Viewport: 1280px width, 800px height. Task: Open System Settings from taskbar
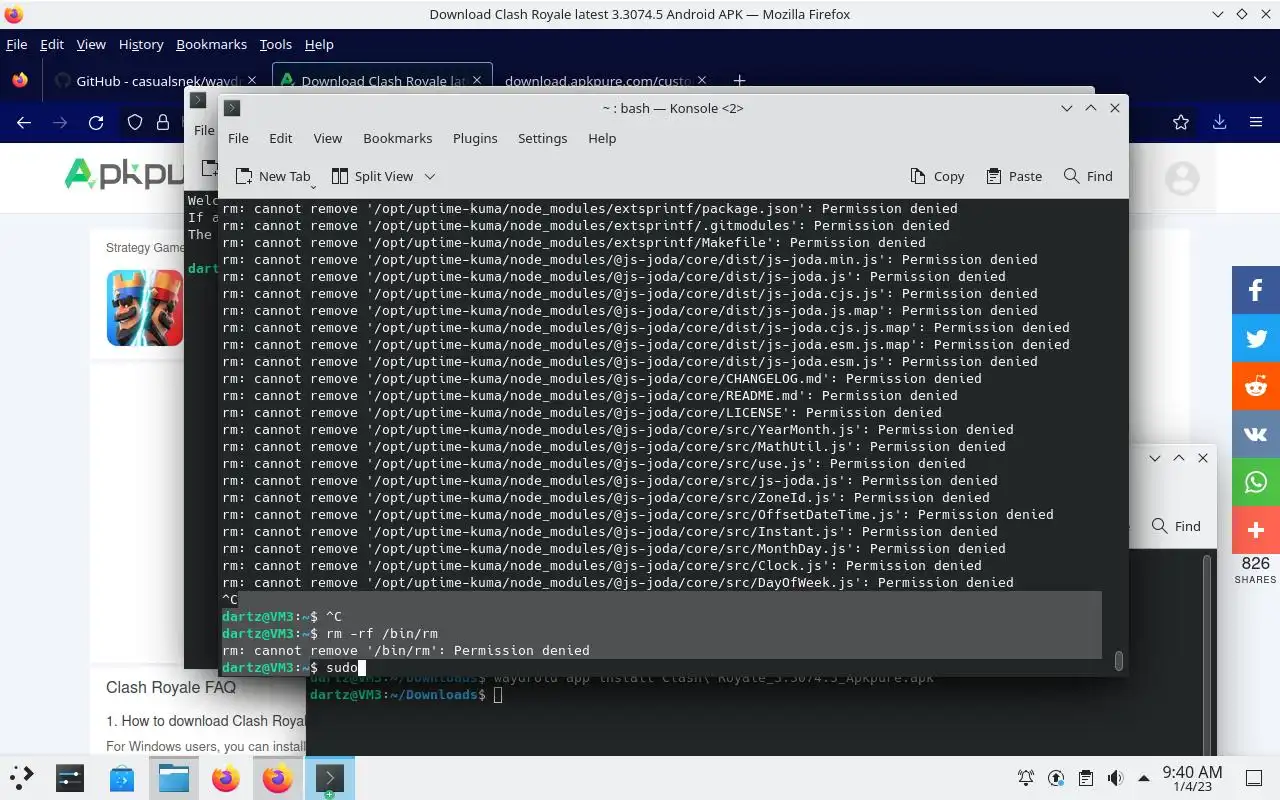[x=69, y=777]
